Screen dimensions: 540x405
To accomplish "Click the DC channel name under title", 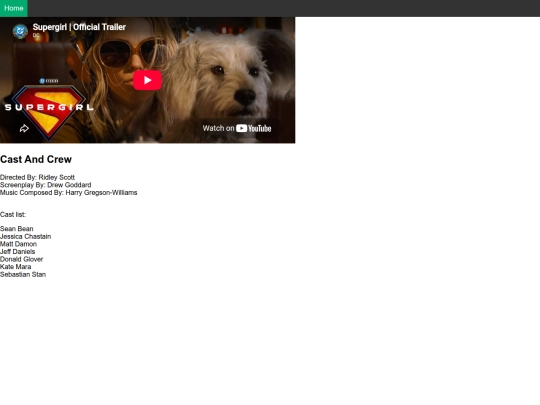I will (36, 35).
